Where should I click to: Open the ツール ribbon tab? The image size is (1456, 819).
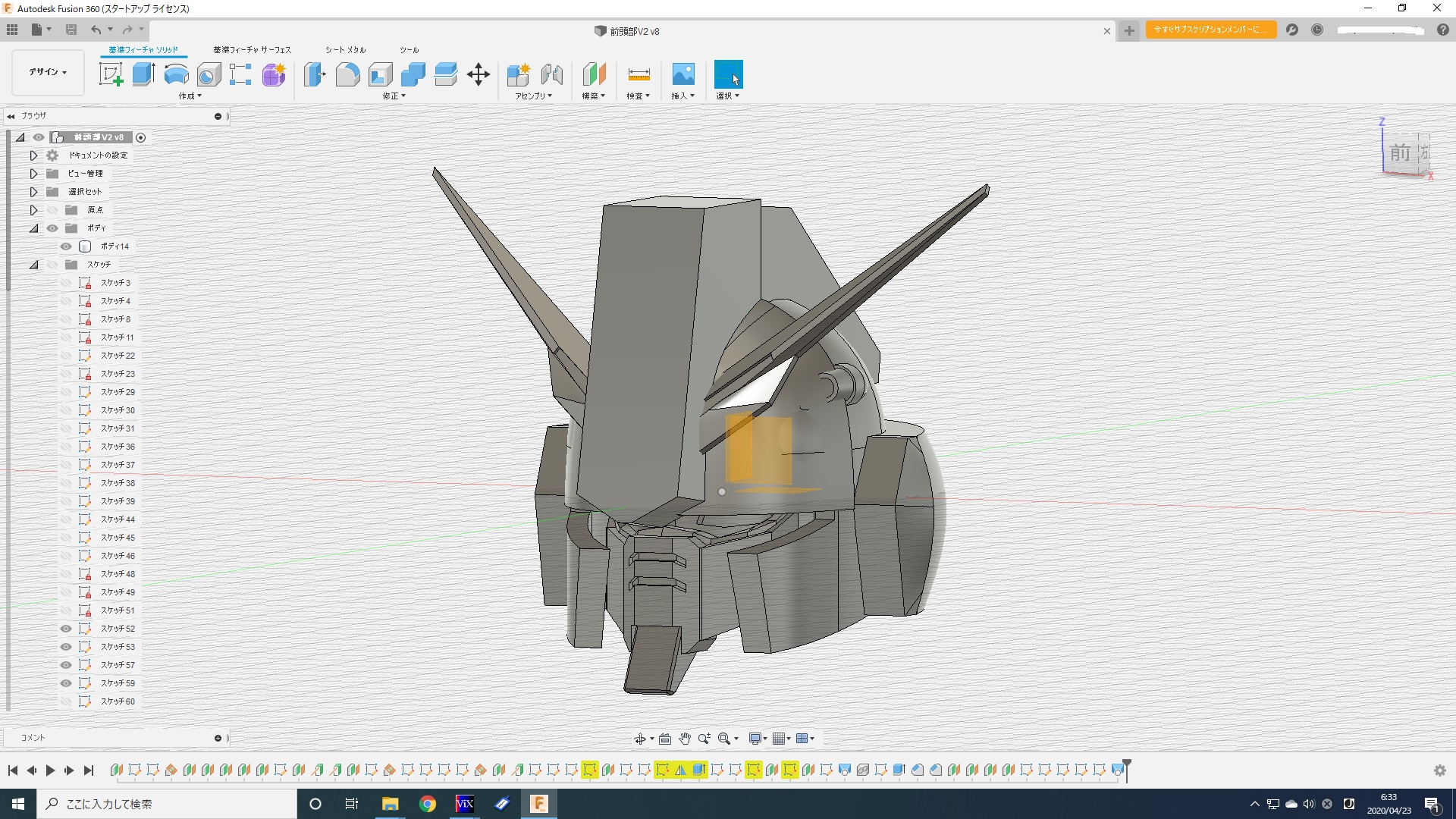pos(409,50)
